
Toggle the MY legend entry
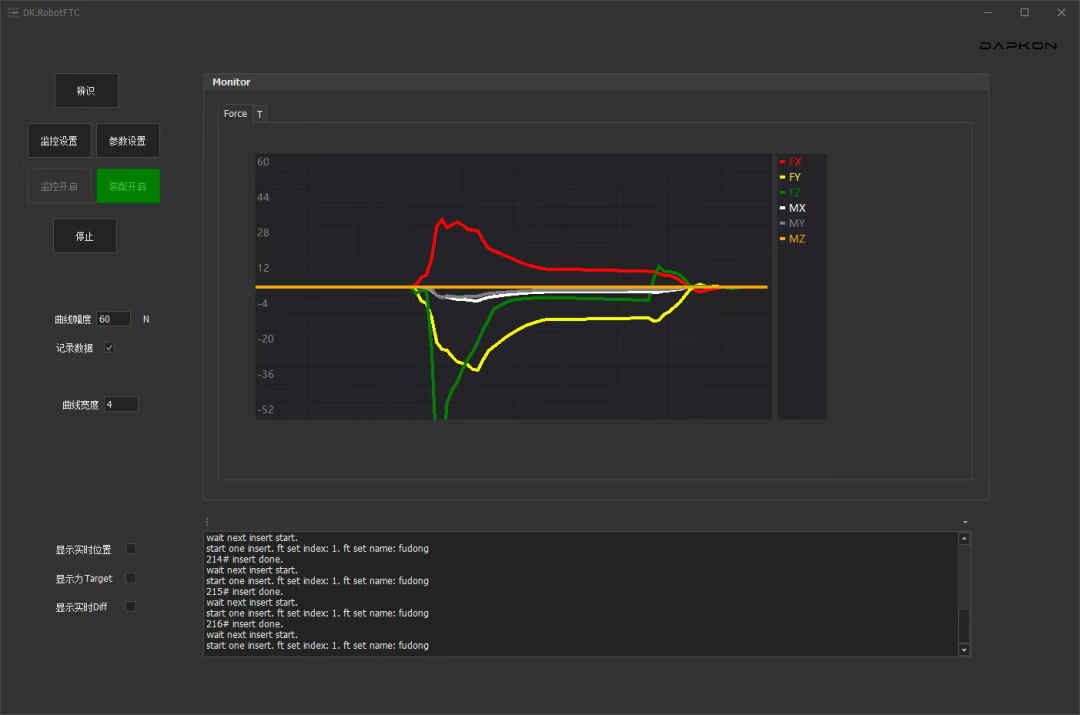tap(793, 223)
